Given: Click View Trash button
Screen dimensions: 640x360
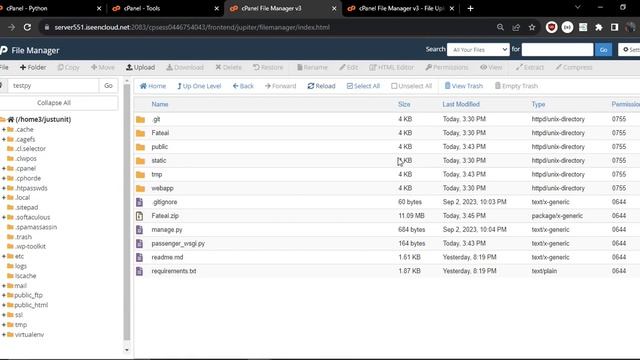Looking at the screenshot, I should (464, 86).
